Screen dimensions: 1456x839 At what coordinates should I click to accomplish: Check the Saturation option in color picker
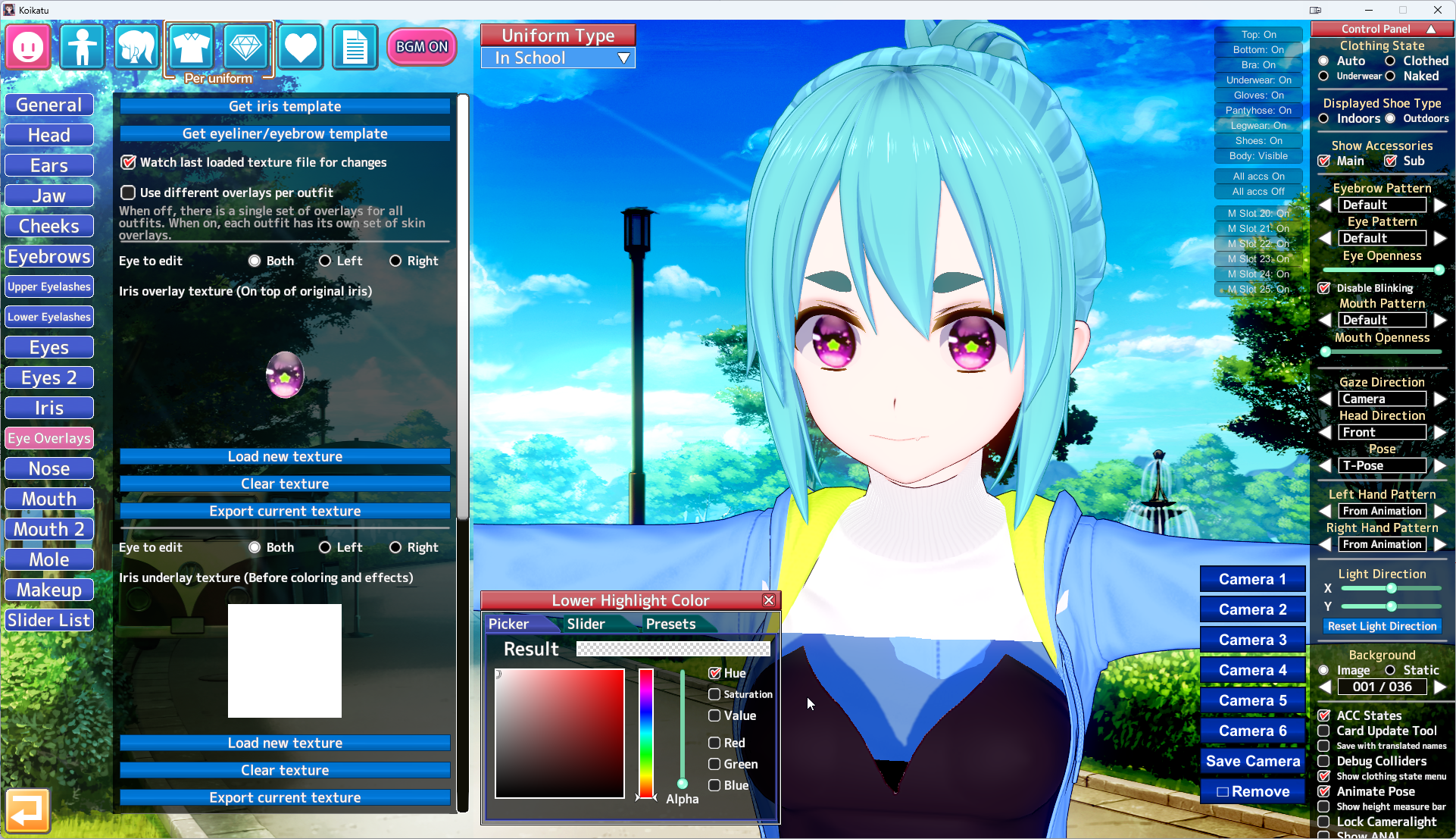coord(714,694)
